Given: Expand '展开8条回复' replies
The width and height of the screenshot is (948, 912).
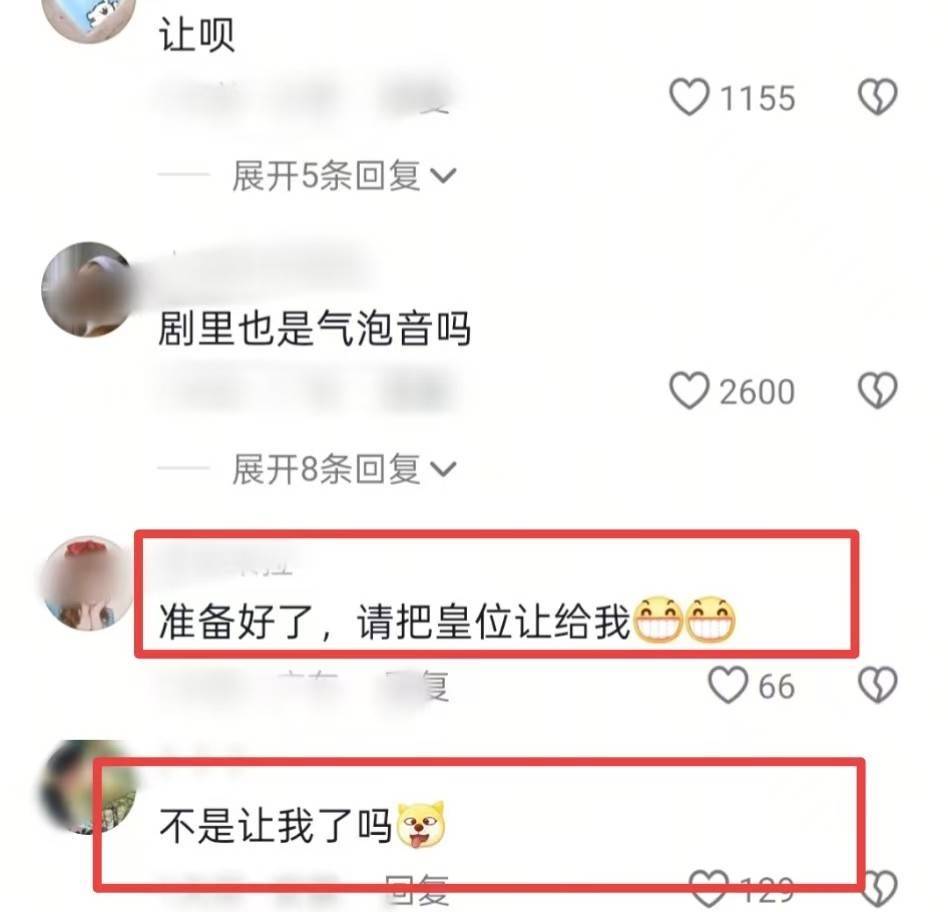Looking at the screenshot, I should tap(343, 469).
